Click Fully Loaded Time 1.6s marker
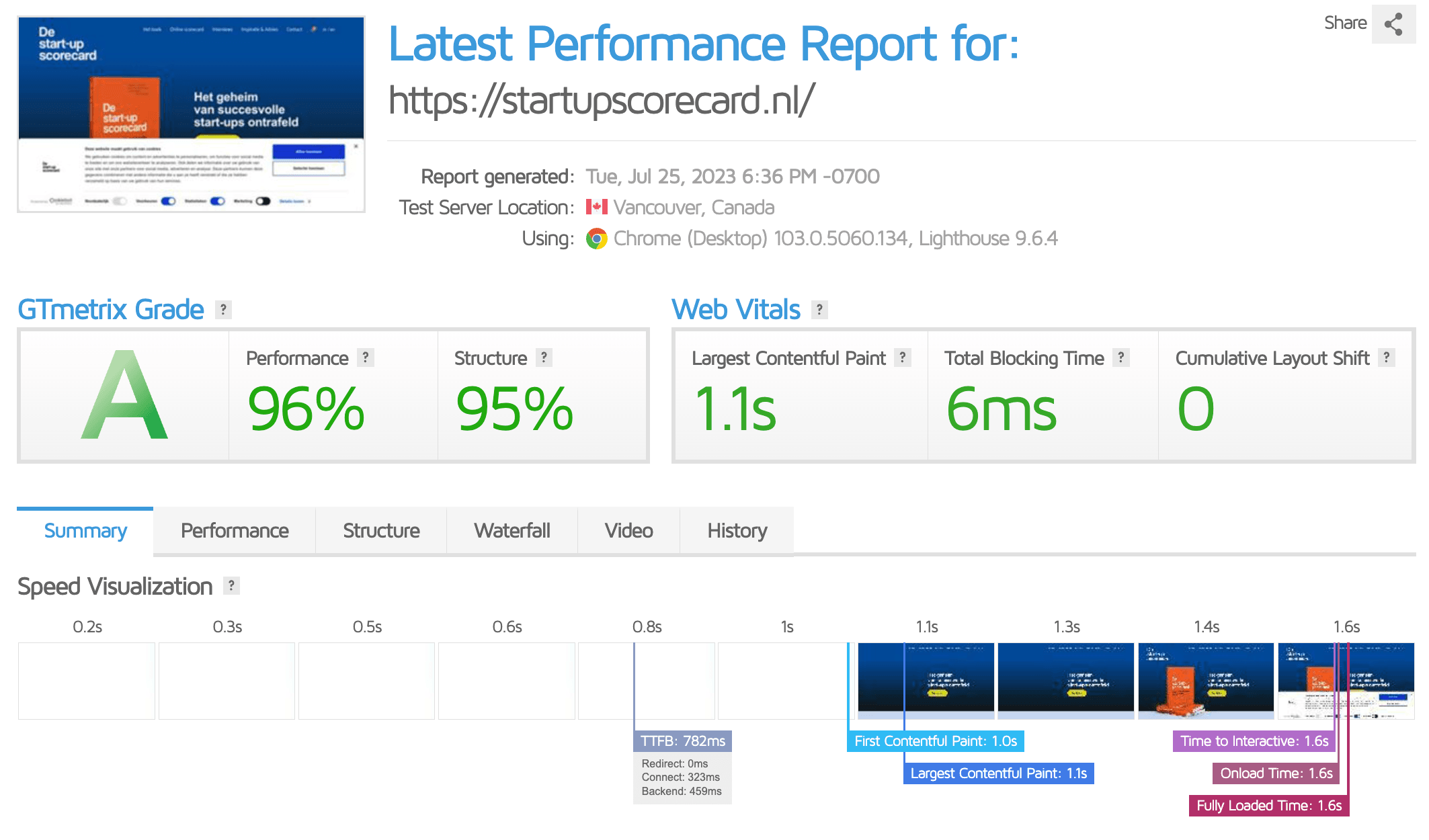1429x840 pixels. point(1268,806)
